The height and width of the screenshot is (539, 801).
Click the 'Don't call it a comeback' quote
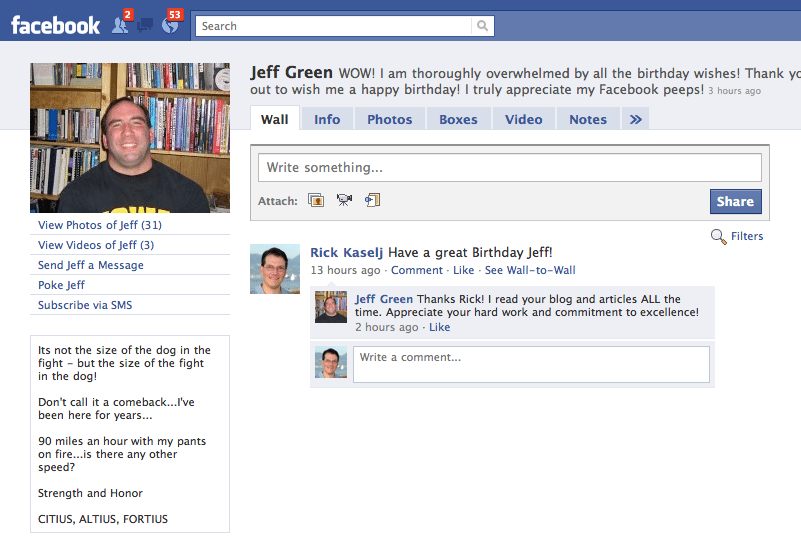click(x=116, y=409)
